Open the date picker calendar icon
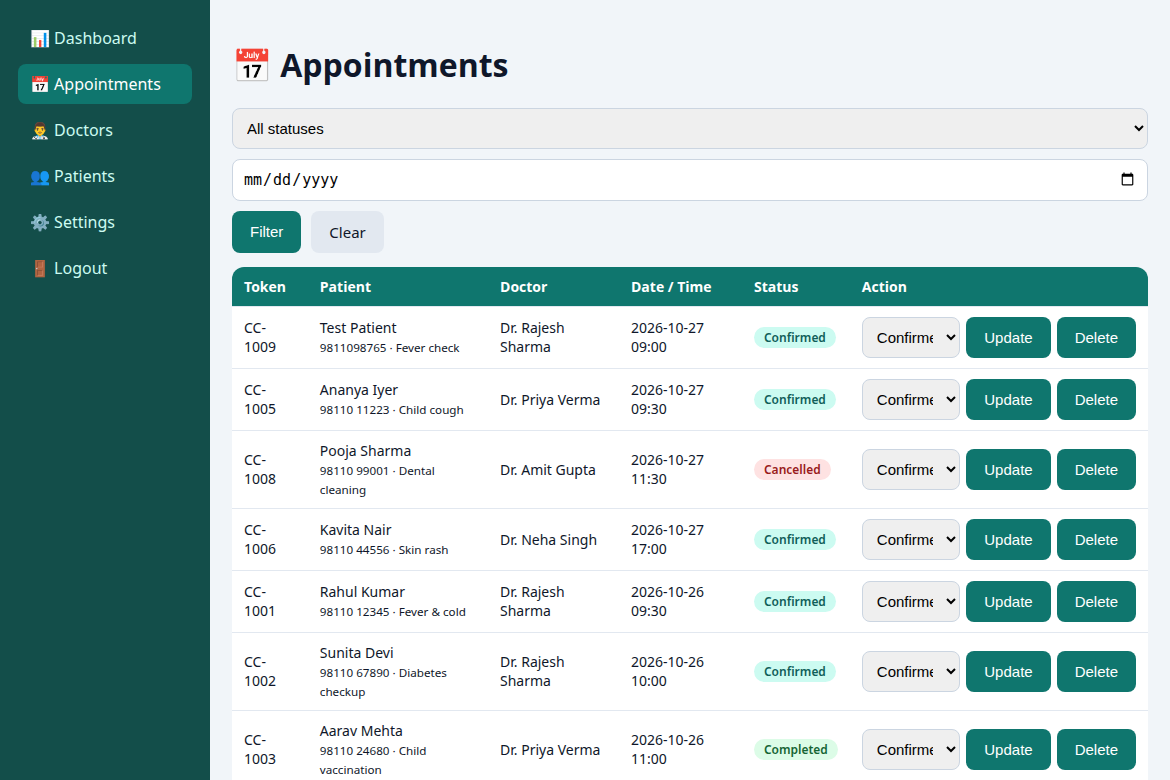 pos(1127,179)
